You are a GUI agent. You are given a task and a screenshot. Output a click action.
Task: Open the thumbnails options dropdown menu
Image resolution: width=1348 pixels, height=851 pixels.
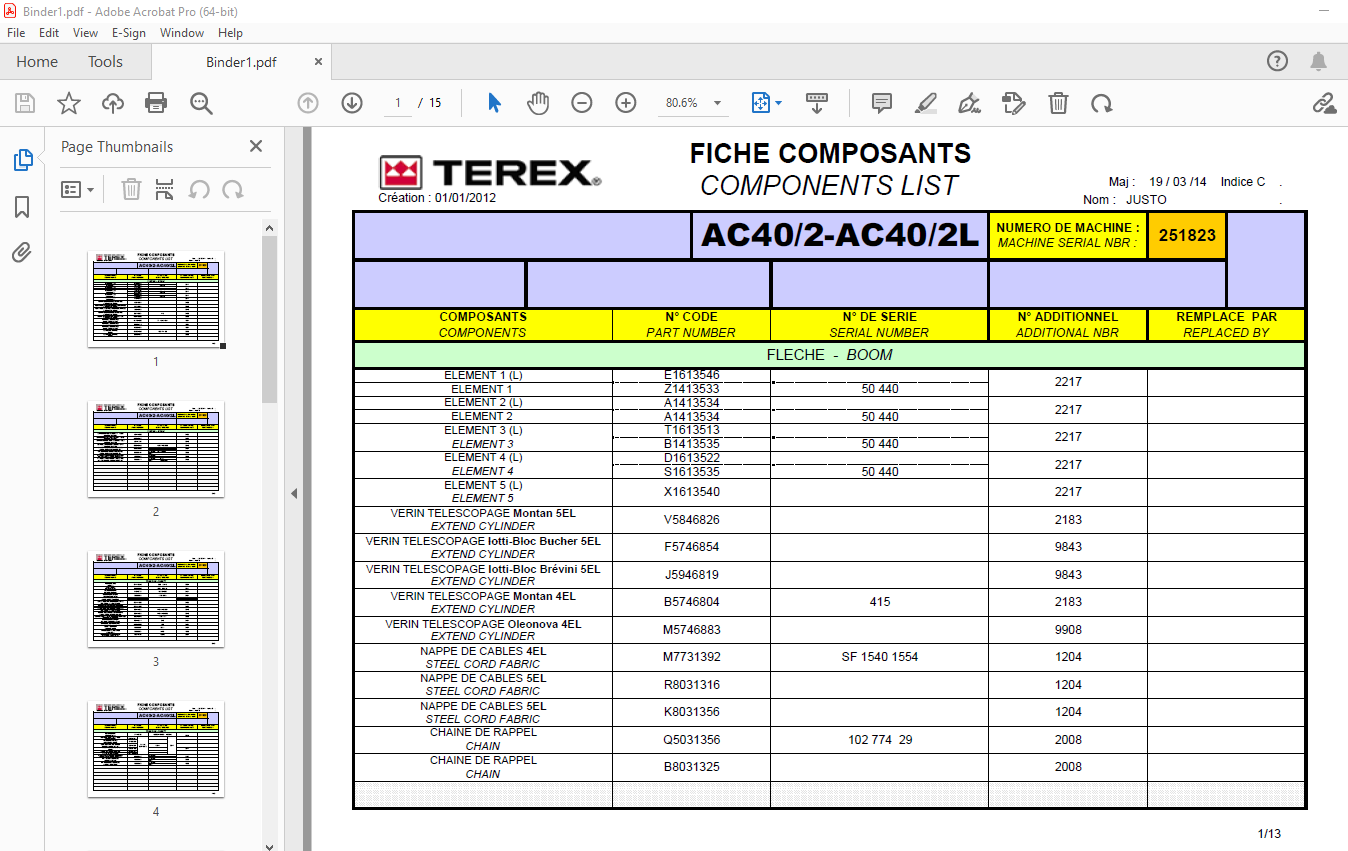[77, 189]
